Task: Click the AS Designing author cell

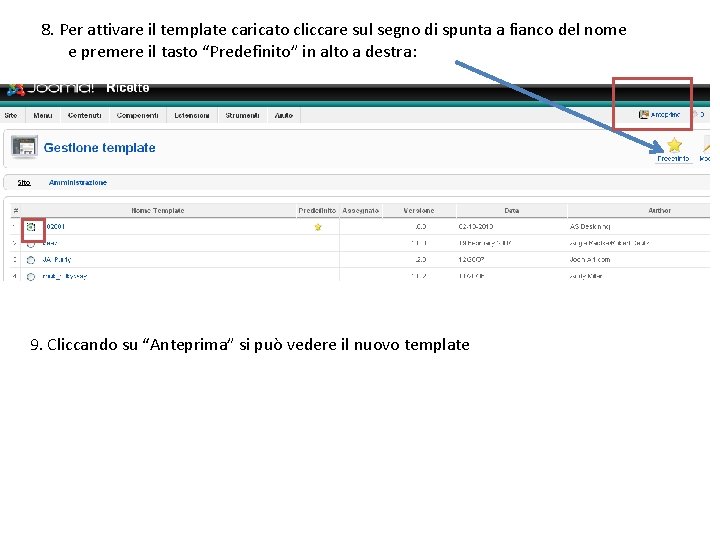Action: [590, 226]
